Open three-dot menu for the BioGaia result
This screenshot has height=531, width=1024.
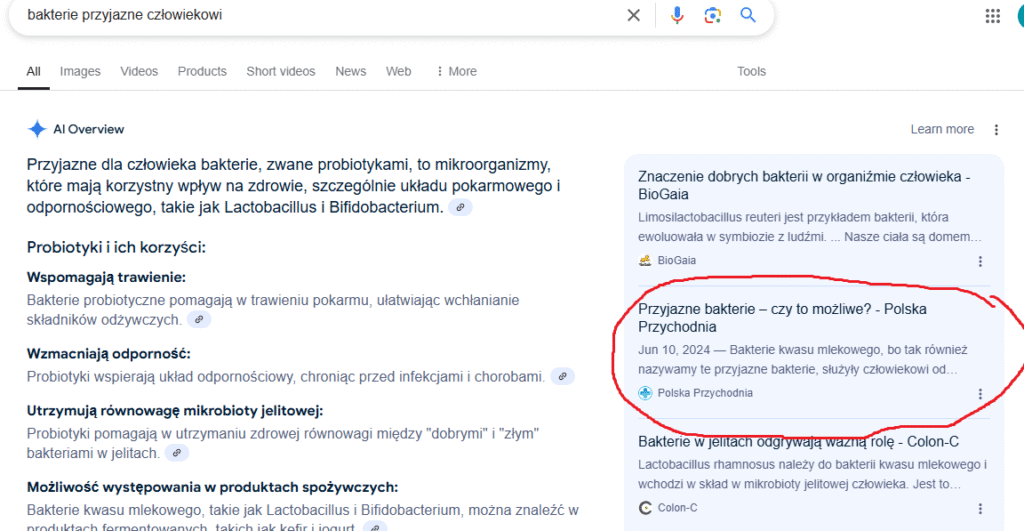[980, 261]
